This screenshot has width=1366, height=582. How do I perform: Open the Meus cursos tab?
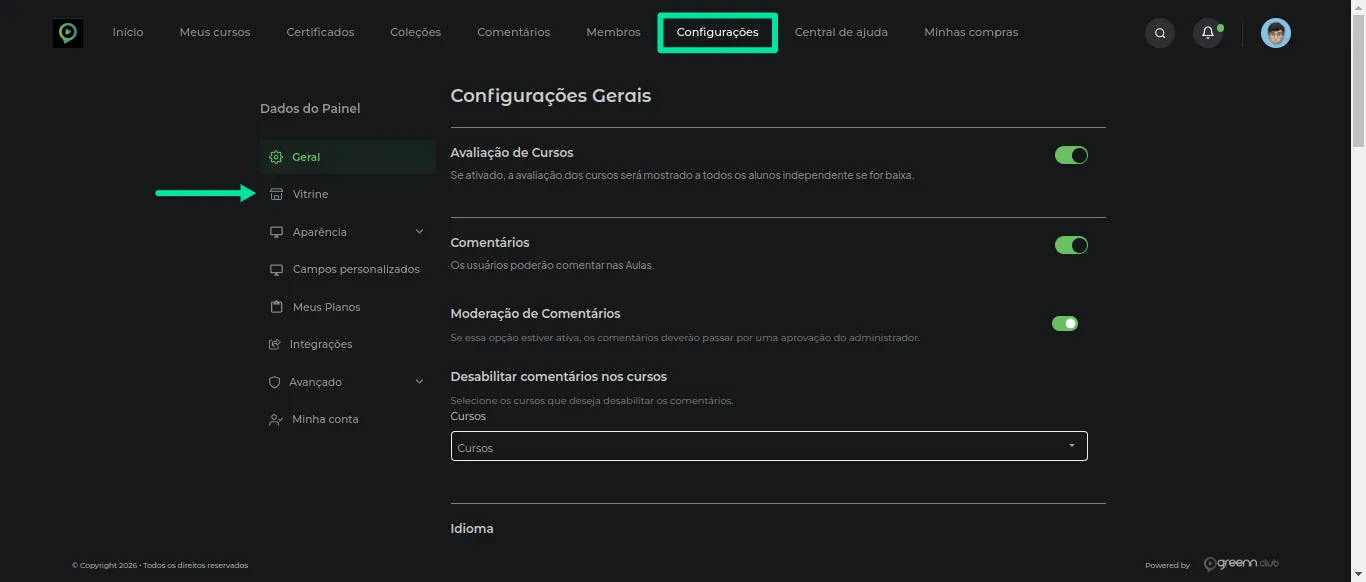pos(215,32)
